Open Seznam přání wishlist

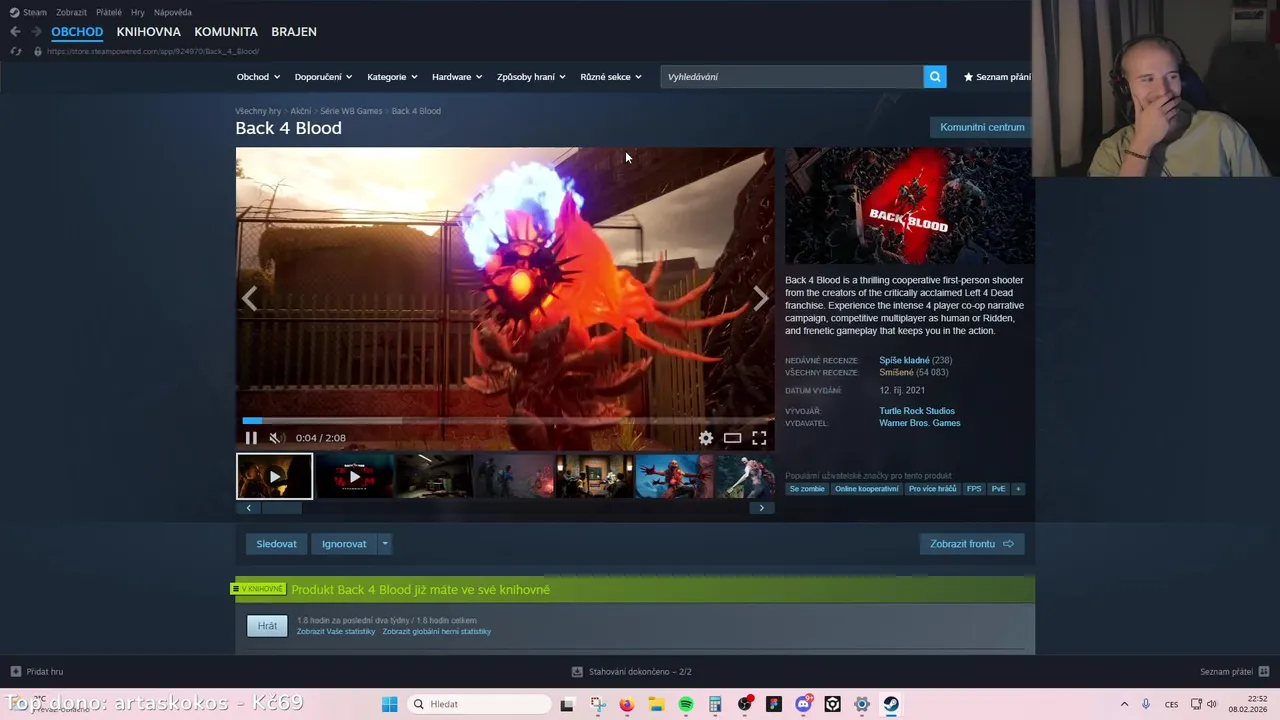point(997,77)
